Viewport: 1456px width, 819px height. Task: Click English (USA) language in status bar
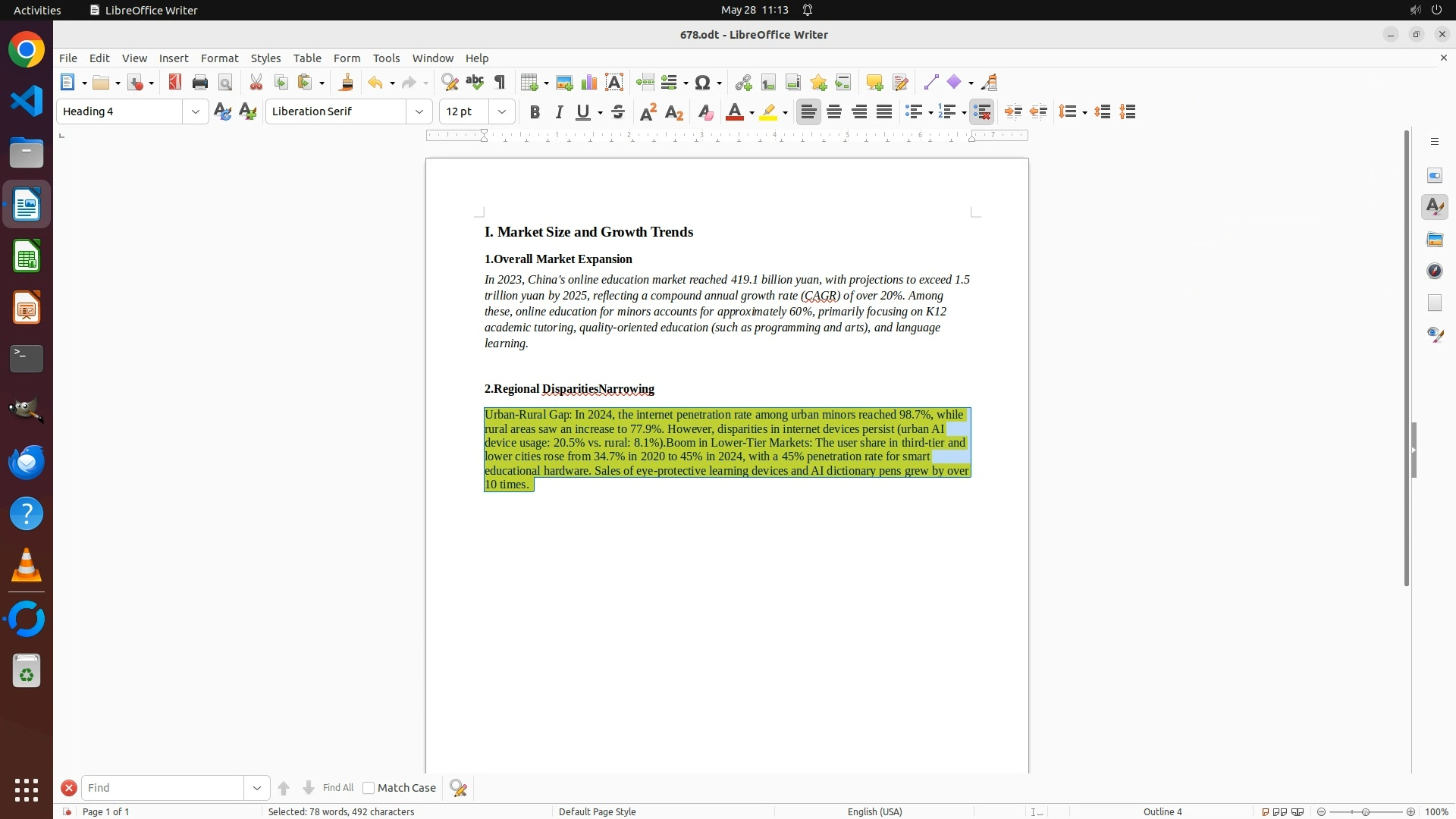pos(874,811)
